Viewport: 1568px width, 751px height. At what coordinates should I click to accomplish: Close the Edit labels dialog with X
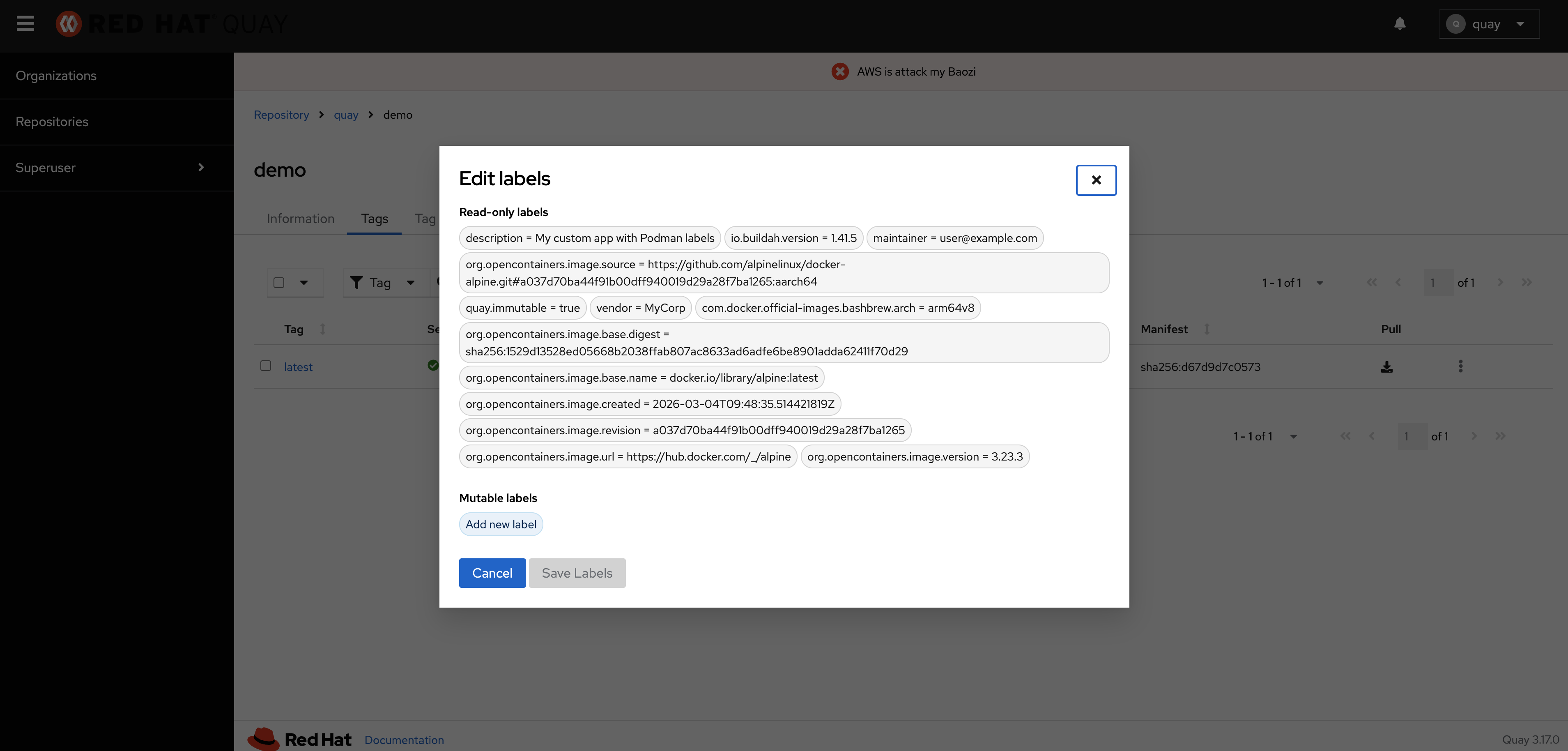(x=1096, y=180)
